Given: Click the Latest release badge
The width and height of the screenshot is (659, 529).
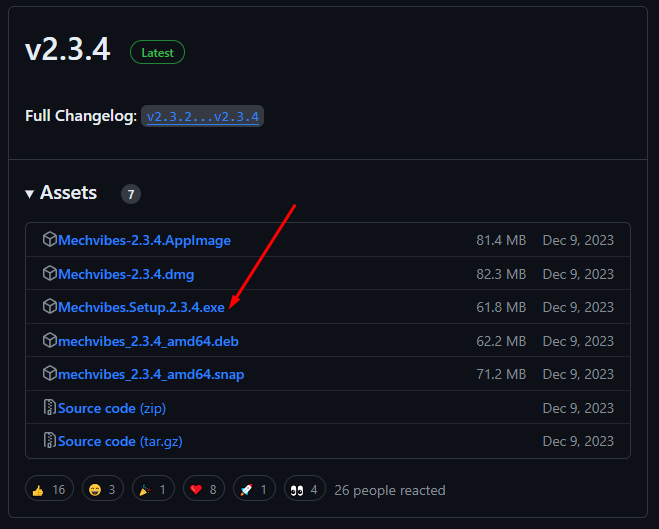Looking at the screenshot, I should (157, 53).
